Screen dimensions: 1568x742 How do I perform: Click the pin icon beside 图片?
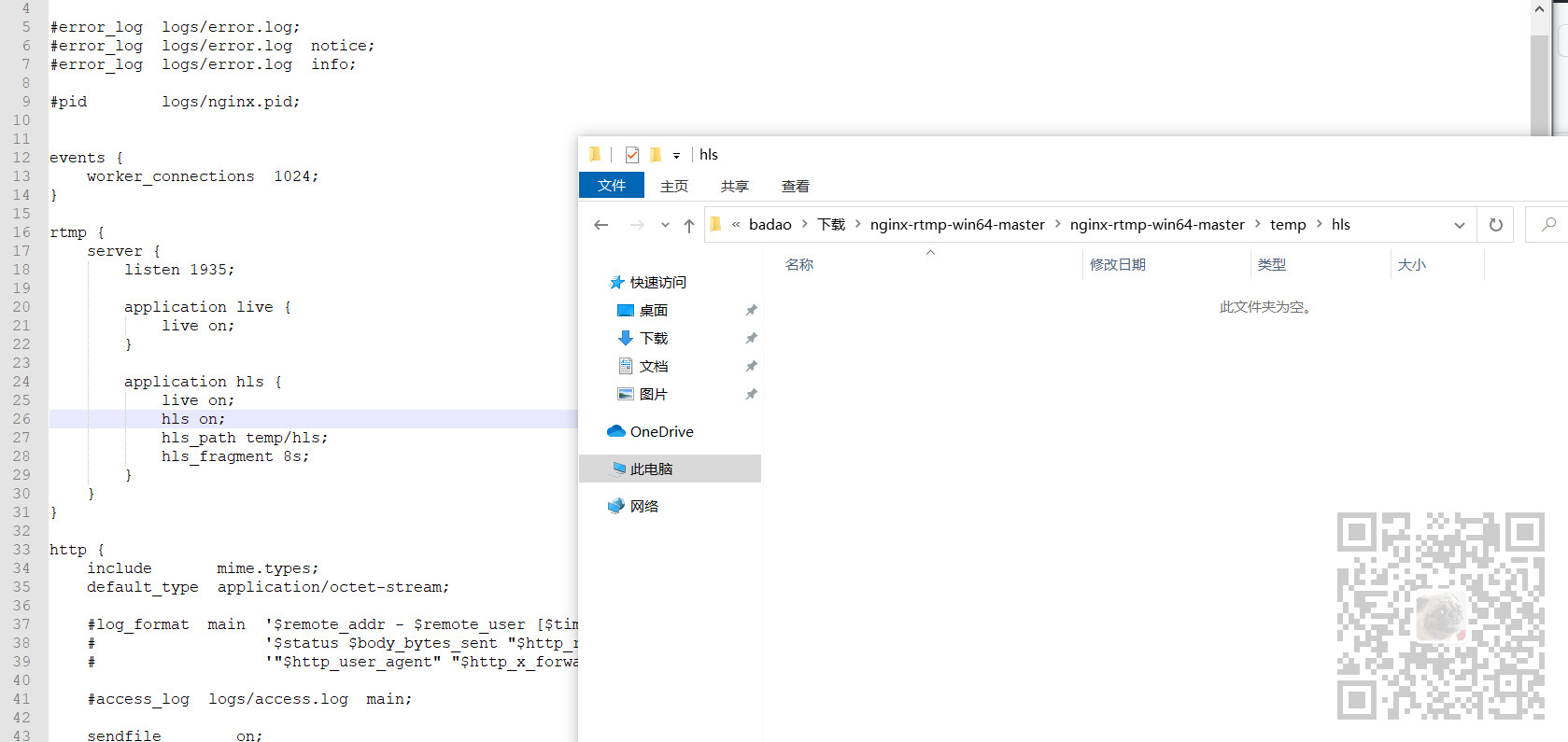pyautogui.click(x=751, y=395)
